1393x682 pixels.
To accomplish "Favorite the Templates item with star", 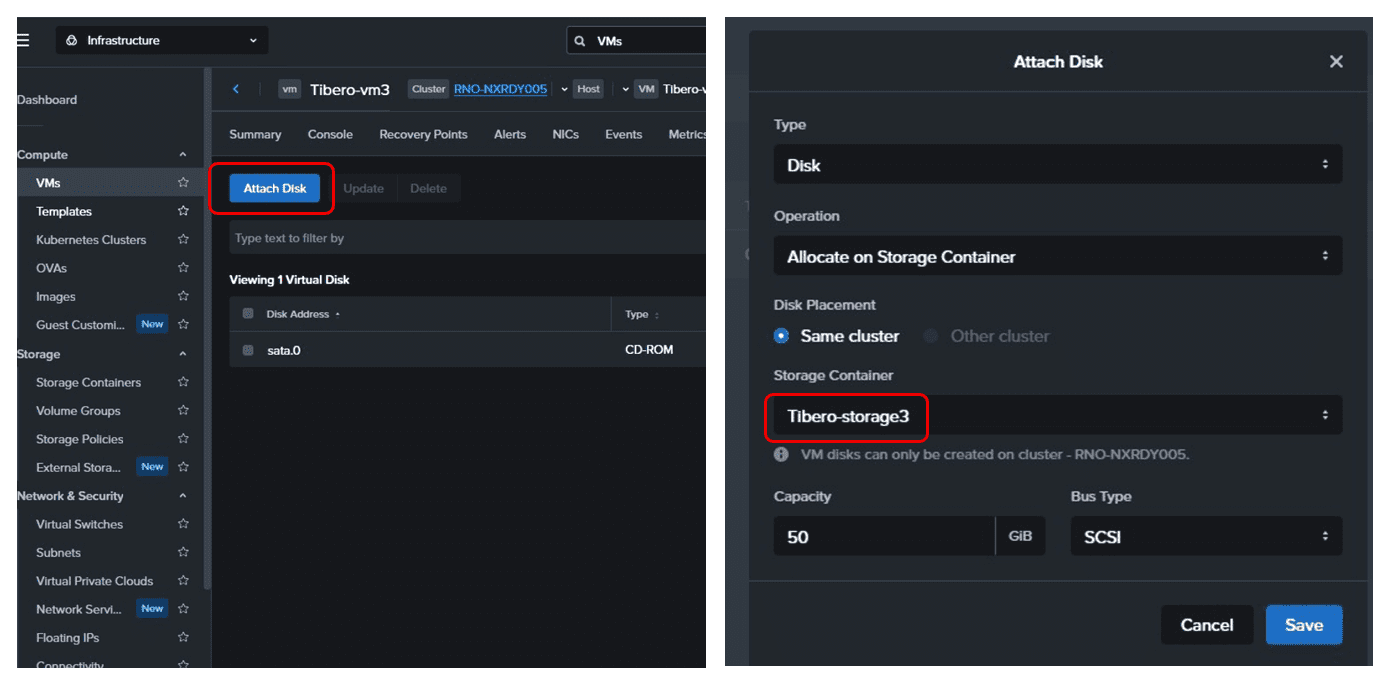I will pos(183,211).
